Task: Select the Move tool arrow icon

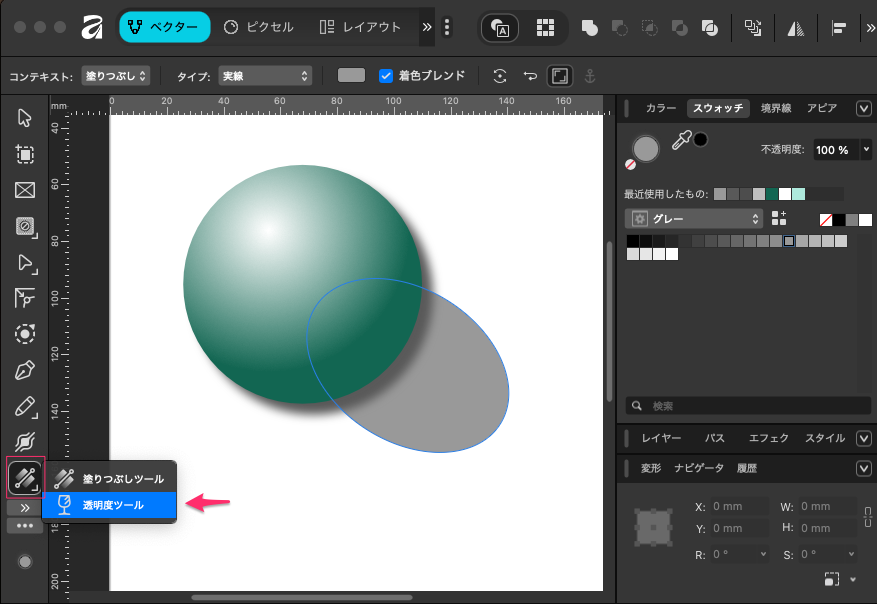Action: coord(25,119)
